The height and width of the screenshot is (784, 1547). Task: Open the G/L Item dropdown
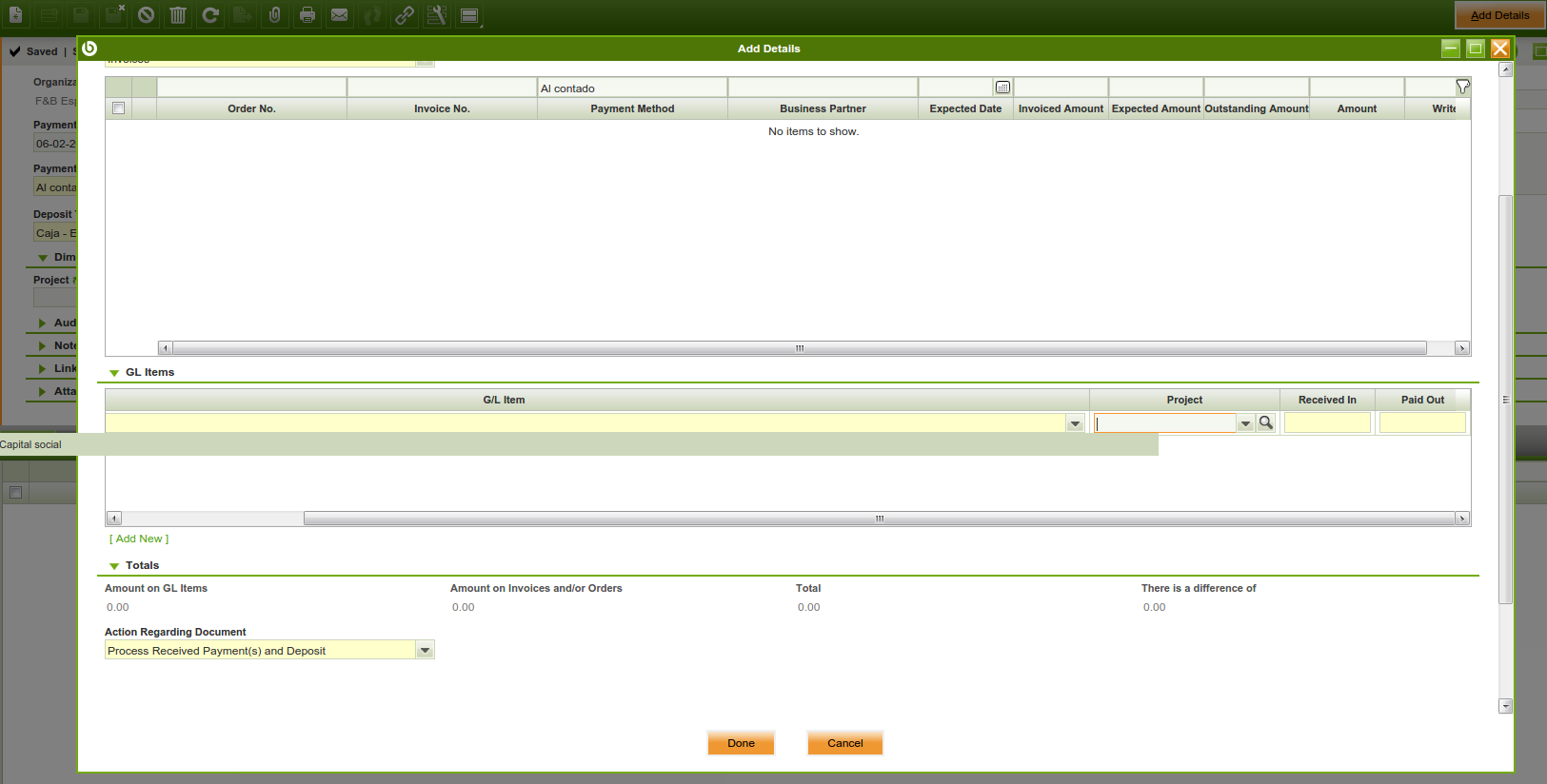1075,423
